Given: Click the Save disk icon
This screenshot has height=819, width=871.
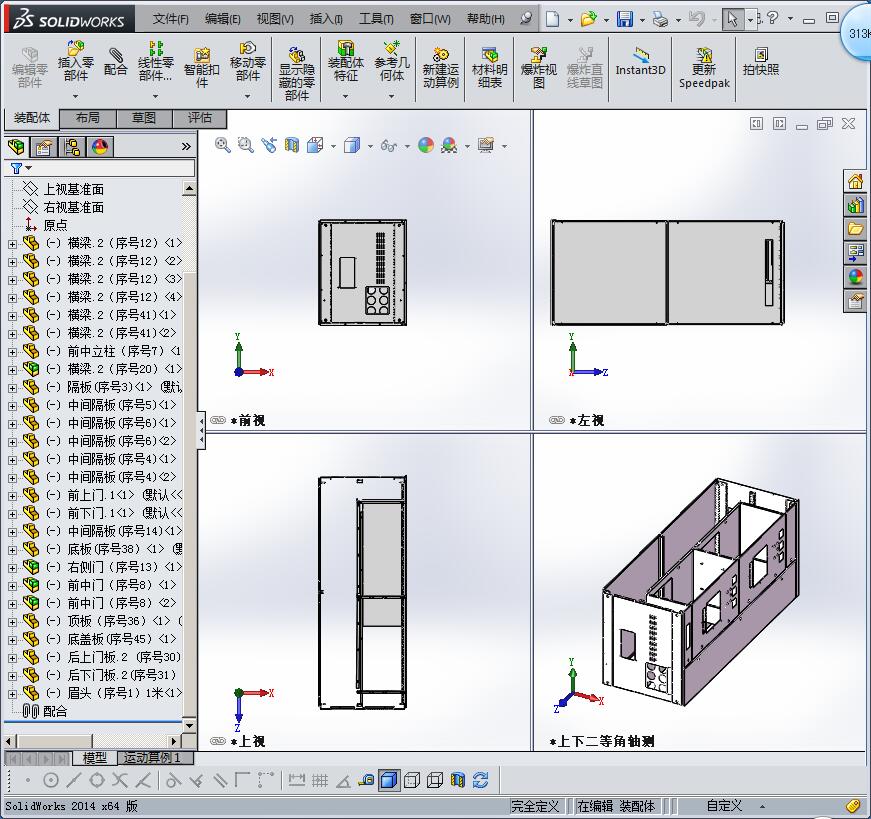Looking at the screenshot, I should click(x=625, y=19).
